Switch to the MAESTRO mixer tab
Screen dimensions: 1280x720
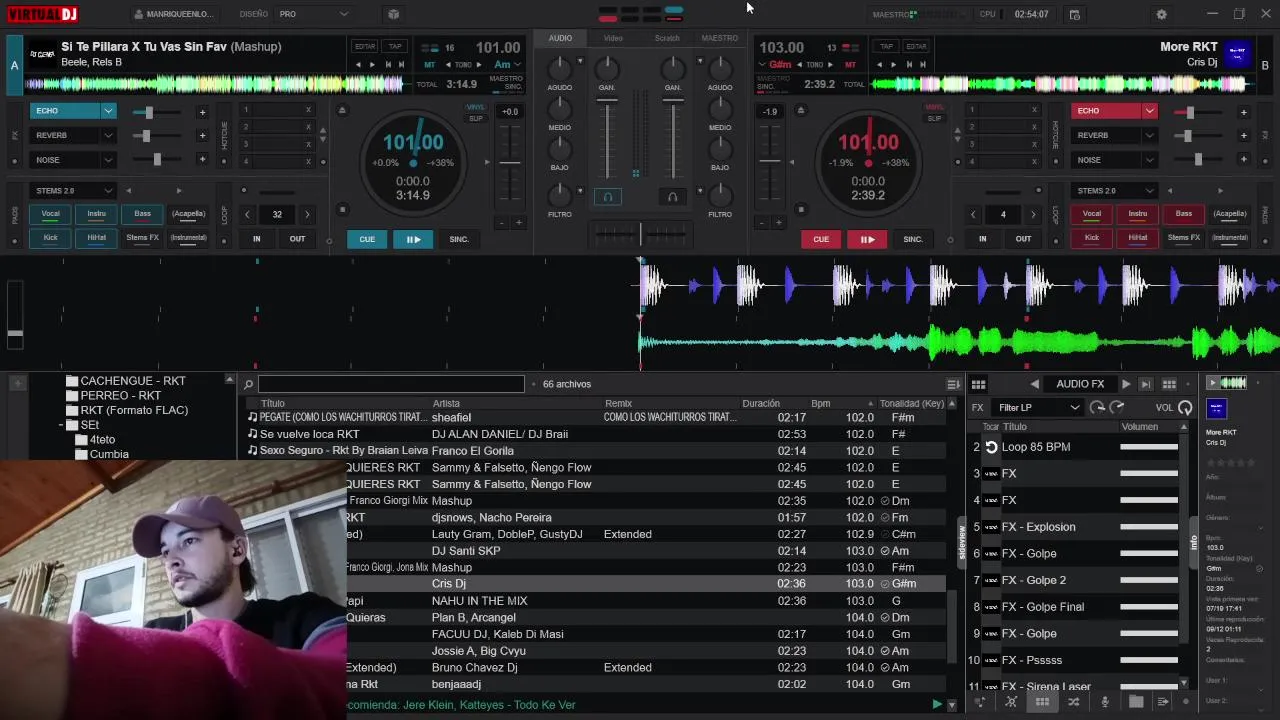pos(719,38)
